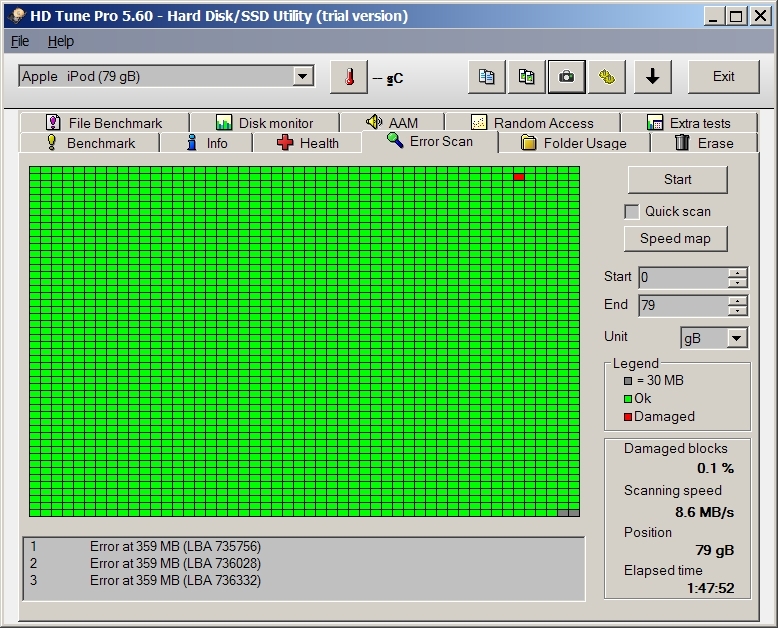Expand the Unit gB dropdown

tap(737, 338)
